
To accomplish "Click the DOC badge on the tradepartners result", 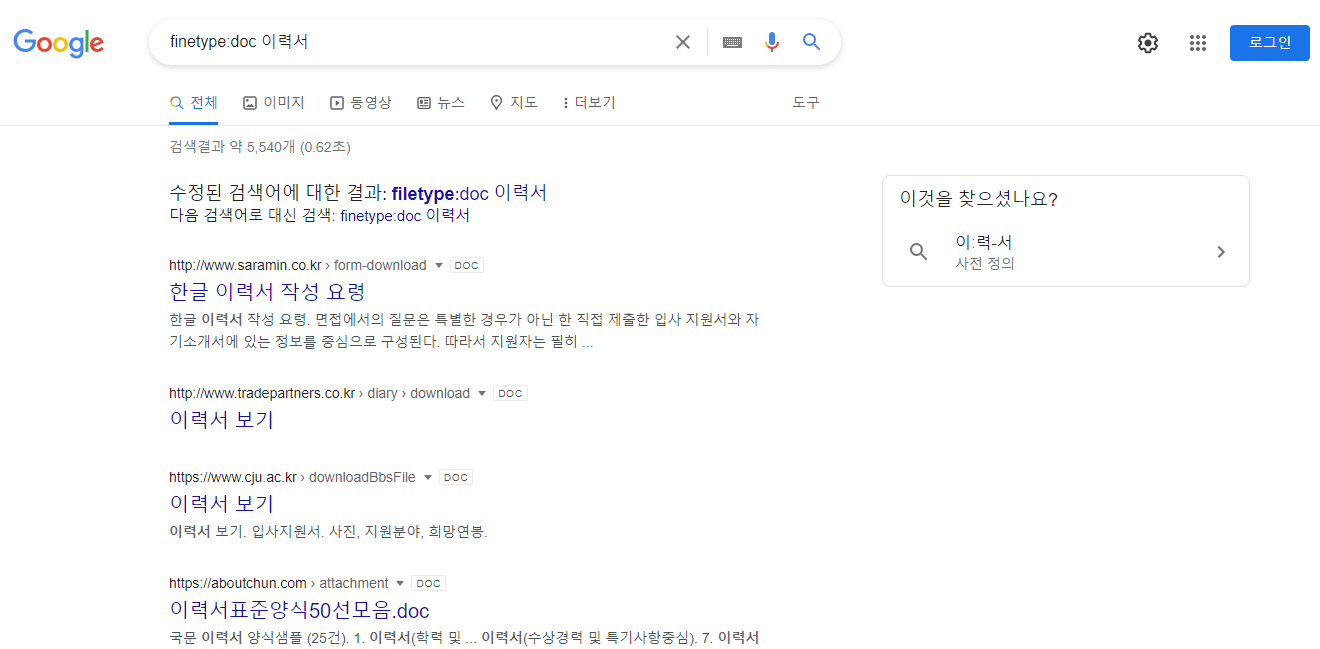I will pyautogui.click(x=510, y=394).
